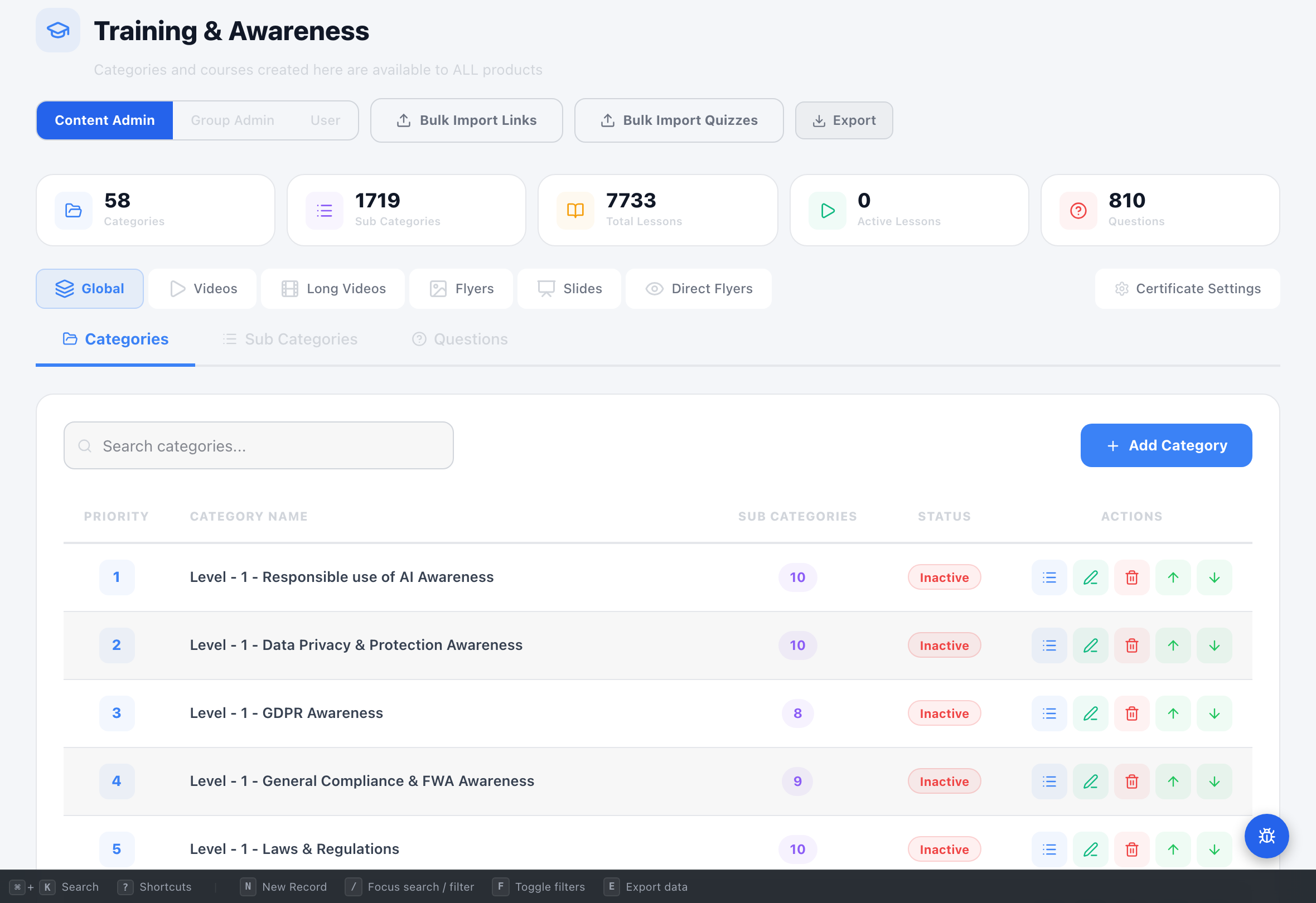Screen dimensions: 1316x903
Task: Move General Compliance & FWA Awareness down with arrow icon
Action: tap(1214, 781)
